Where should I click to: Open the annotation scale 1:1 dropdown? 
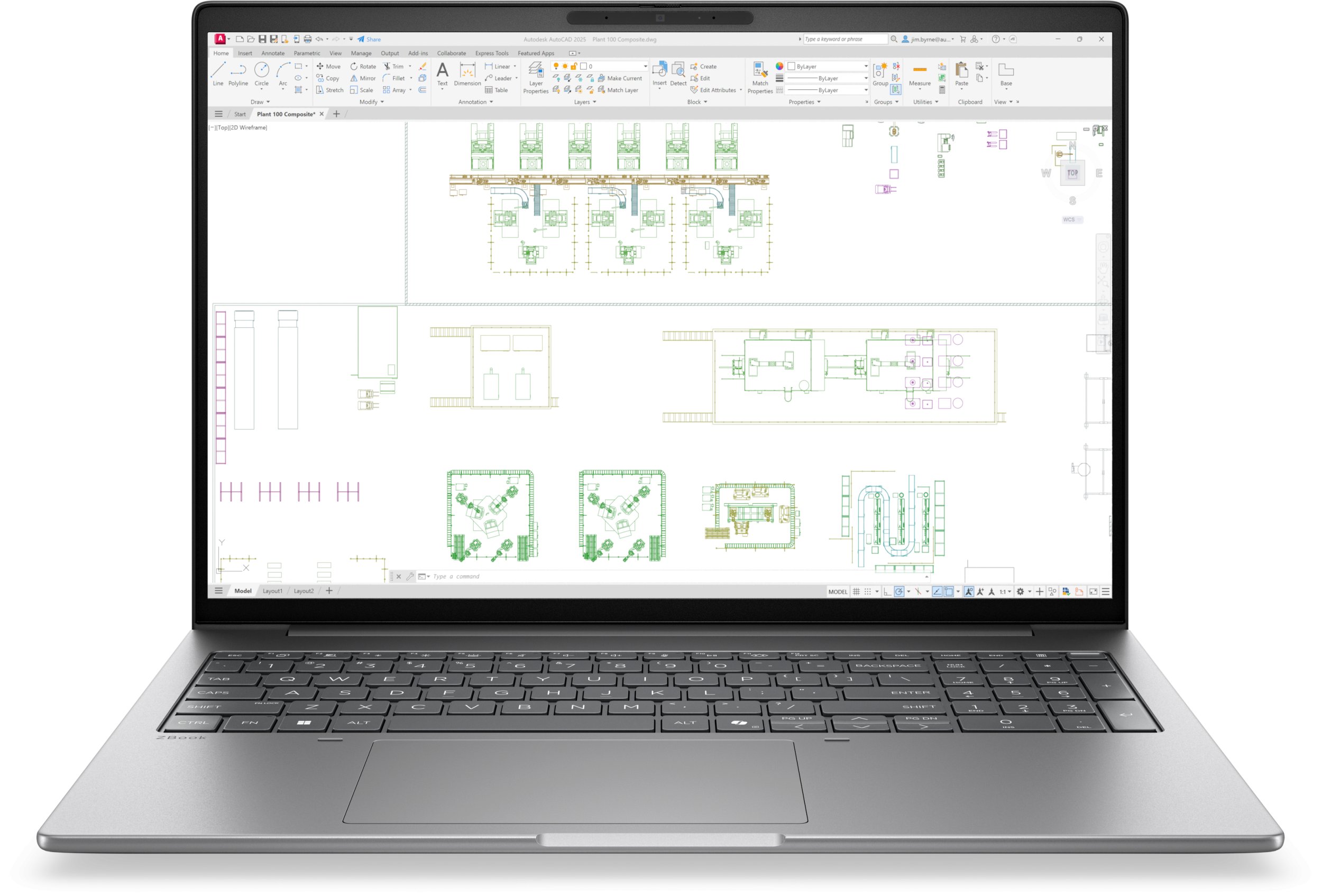(x=1005, y=592)
